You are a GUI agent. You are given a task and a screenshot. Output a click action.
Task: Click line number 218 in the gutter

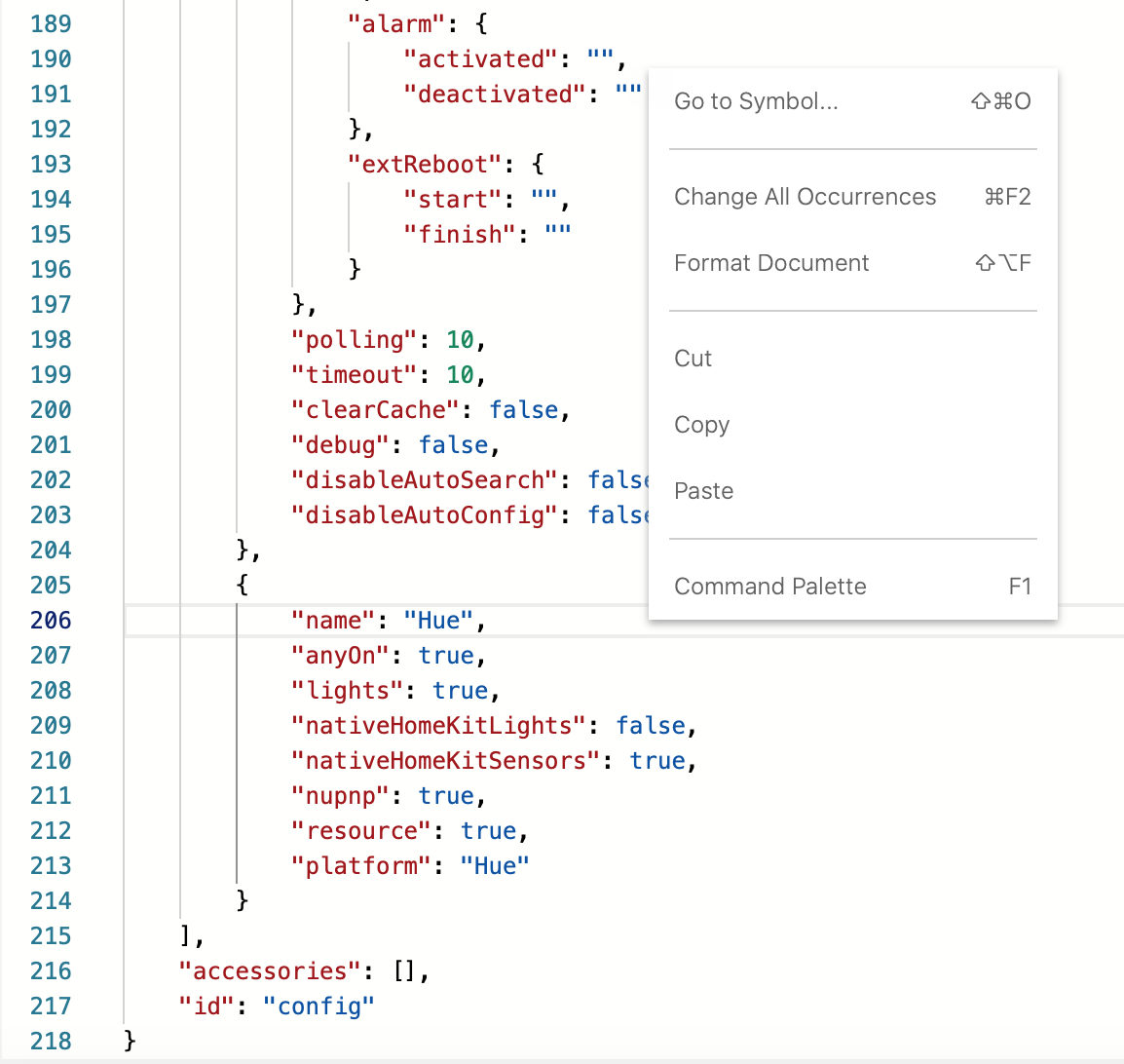[51, 1042]
